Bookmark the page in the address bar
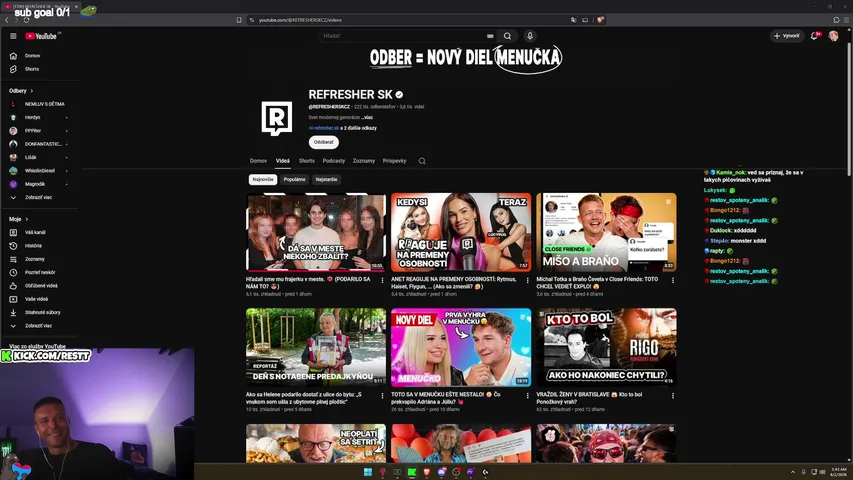The width and height of the screenshot is (853, 480). pos(239,20)
